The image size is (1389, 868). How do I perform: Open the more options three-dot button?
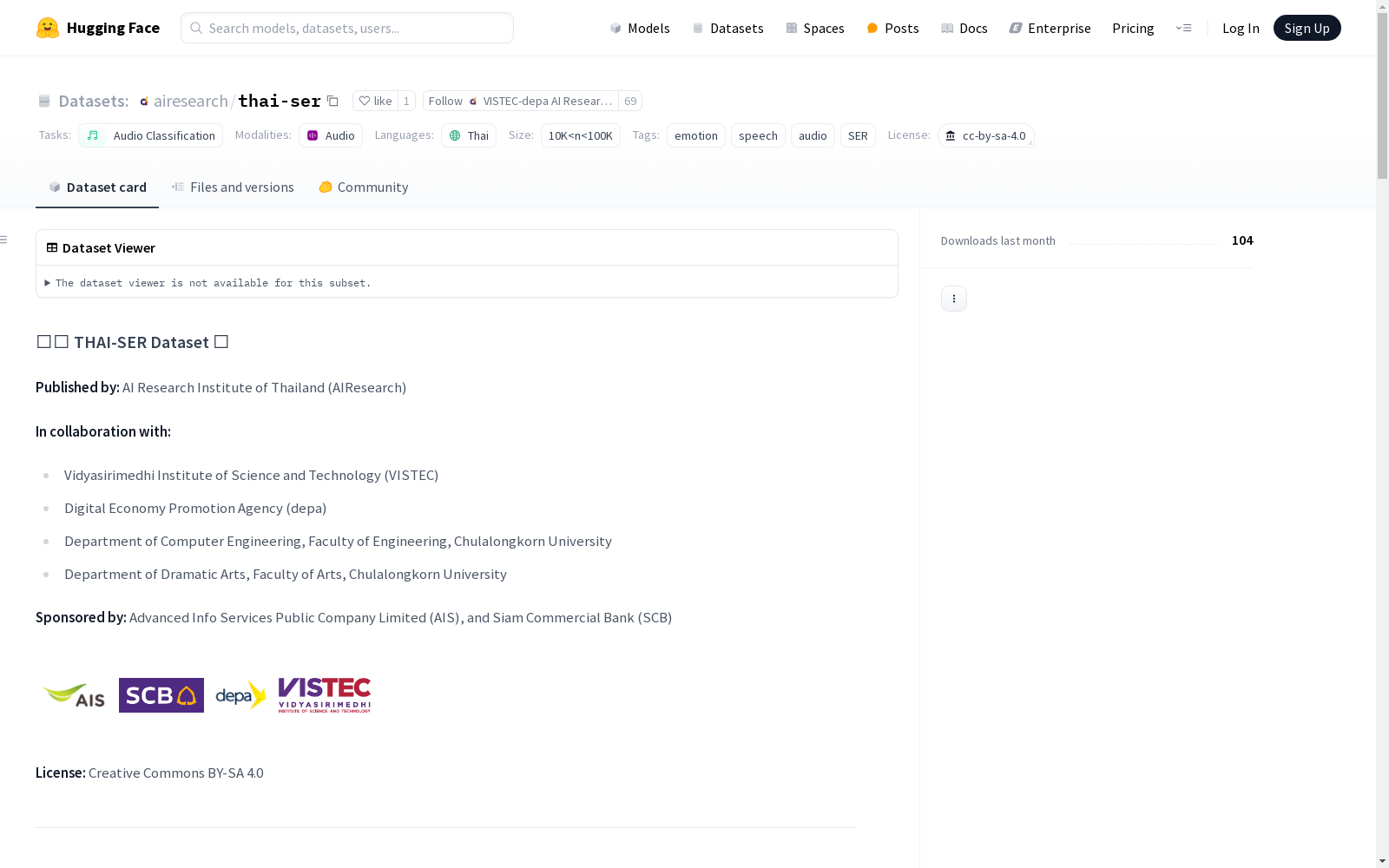click(x=954, y=299)
